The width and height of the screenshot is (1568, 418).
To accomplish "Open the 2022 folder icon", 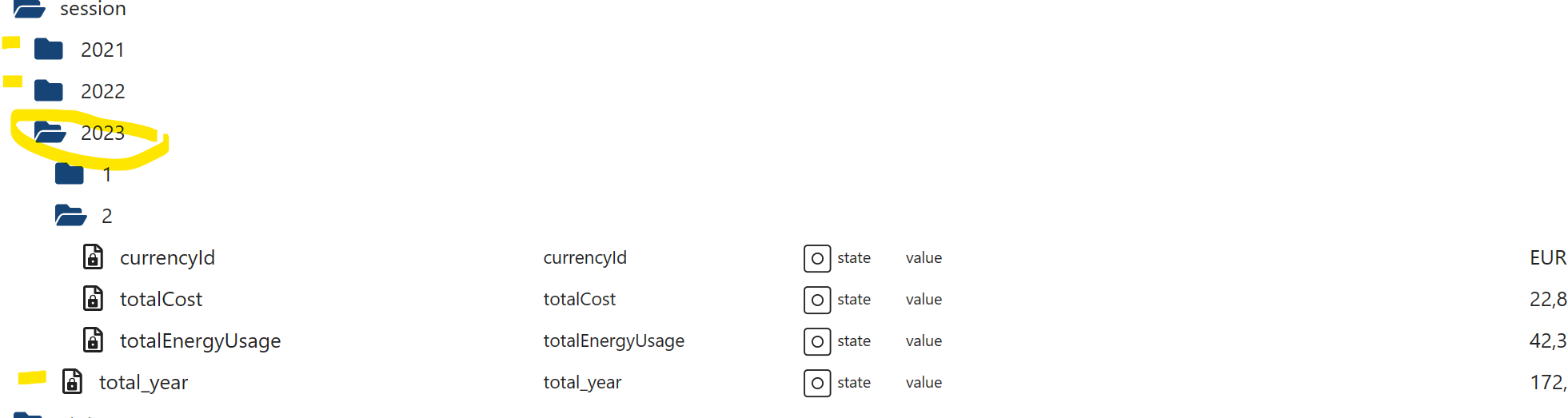I will pos(49,91).
